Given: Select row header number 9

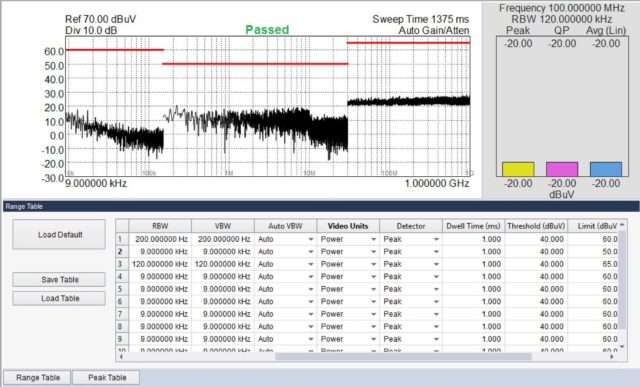Looking at the screenshot, I should click(x=122, y=339).
